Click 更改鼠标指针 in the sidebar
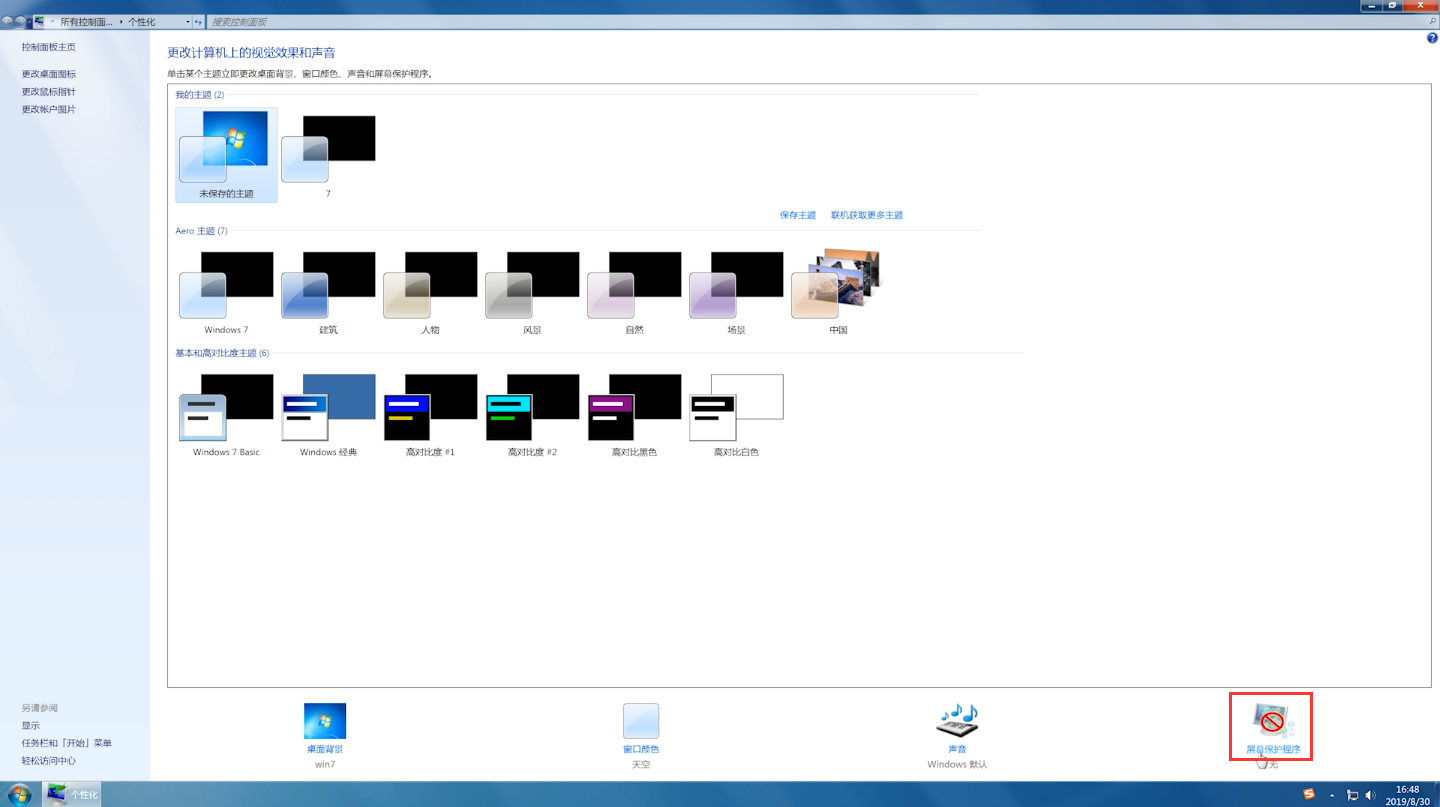1440x807 pixels. click(x=49, y=92)
